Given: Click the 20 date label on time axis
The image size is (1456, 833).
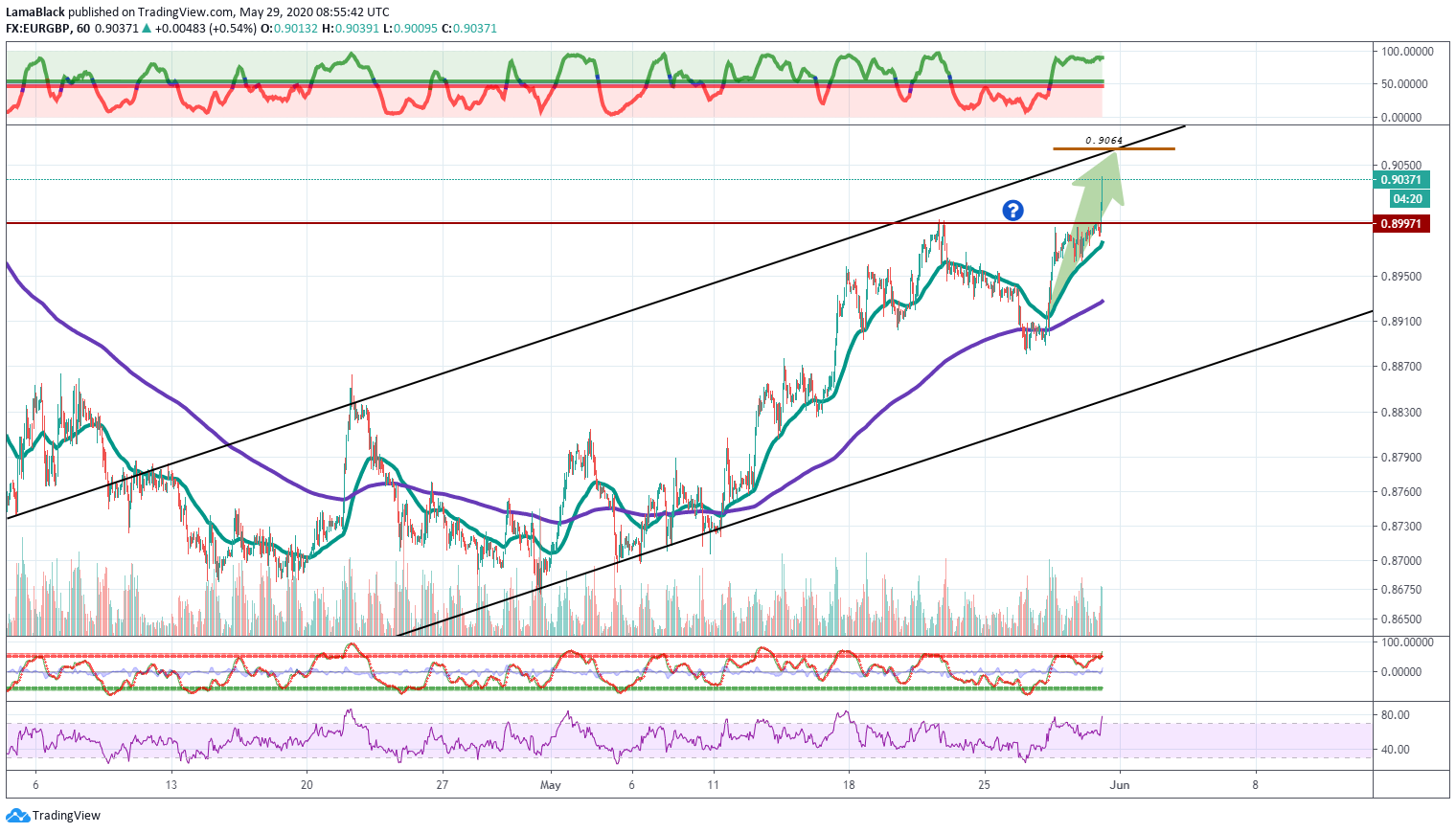Looking at the screenshot, I should tap(307, 785).
